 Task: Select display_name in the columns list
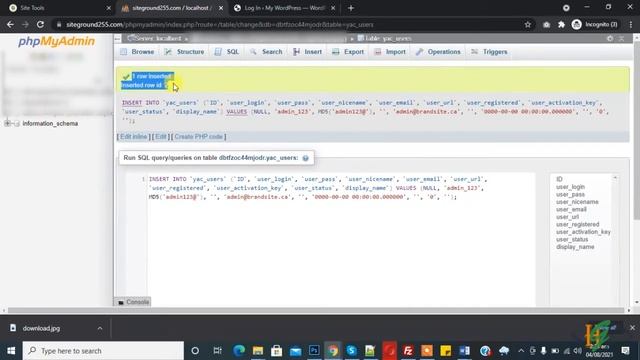tap(575, 247)
